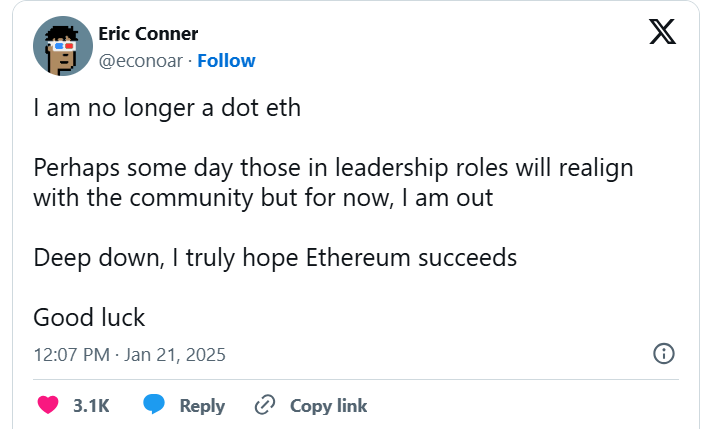Click the "I am no longer a dot eth" line
Image resolution: width=718 pixels, height=429 pixels.
(x=167, y=108)
